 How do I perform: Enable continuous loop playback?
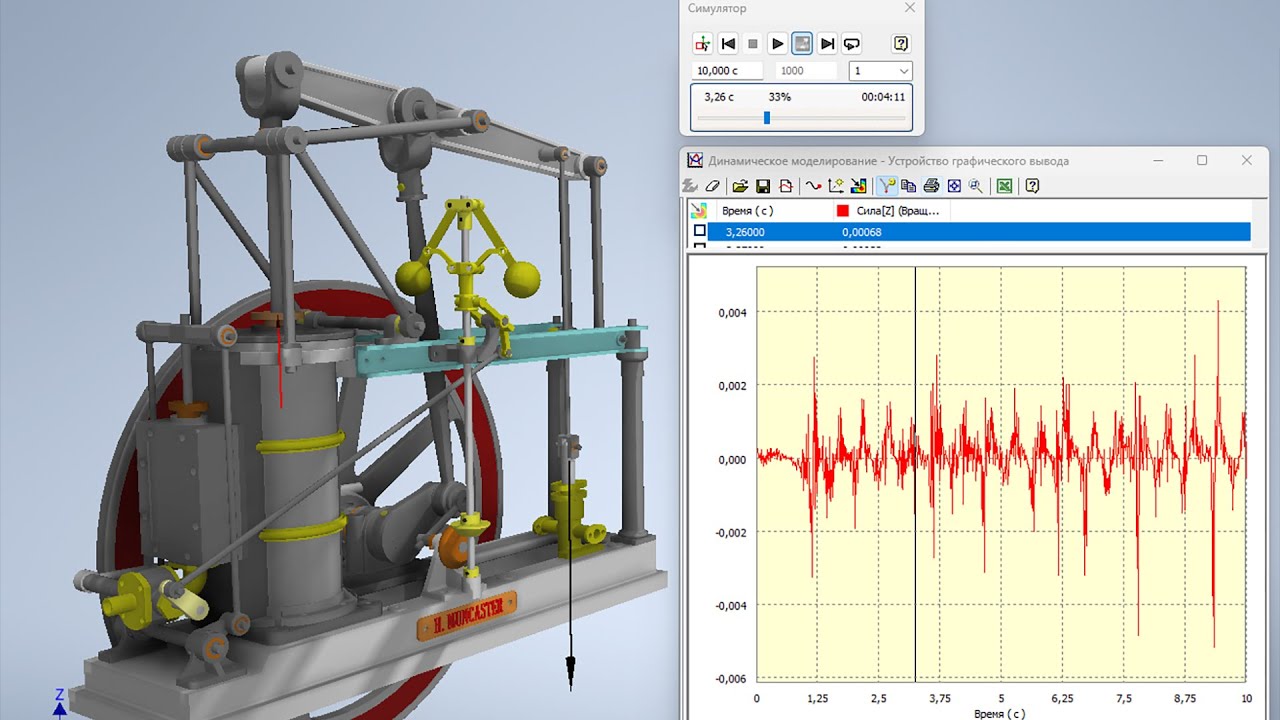pyautogui.click(x=852, y=44)
